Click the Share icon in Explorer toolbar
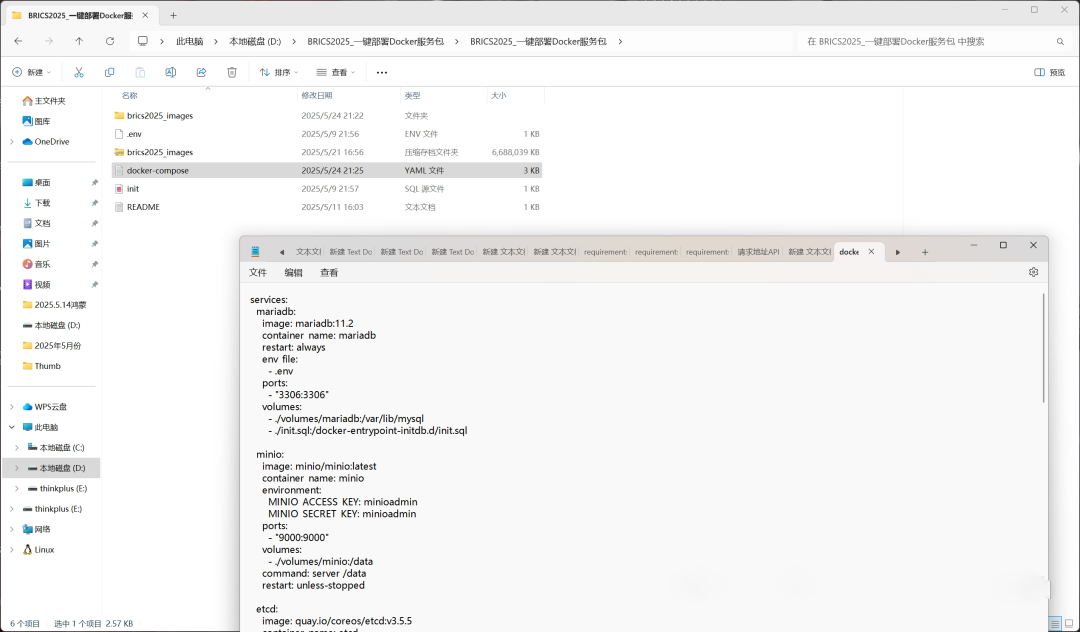The width and height of the screenshot is (1080, 632). pyautogui.click(x=201, y=72)
